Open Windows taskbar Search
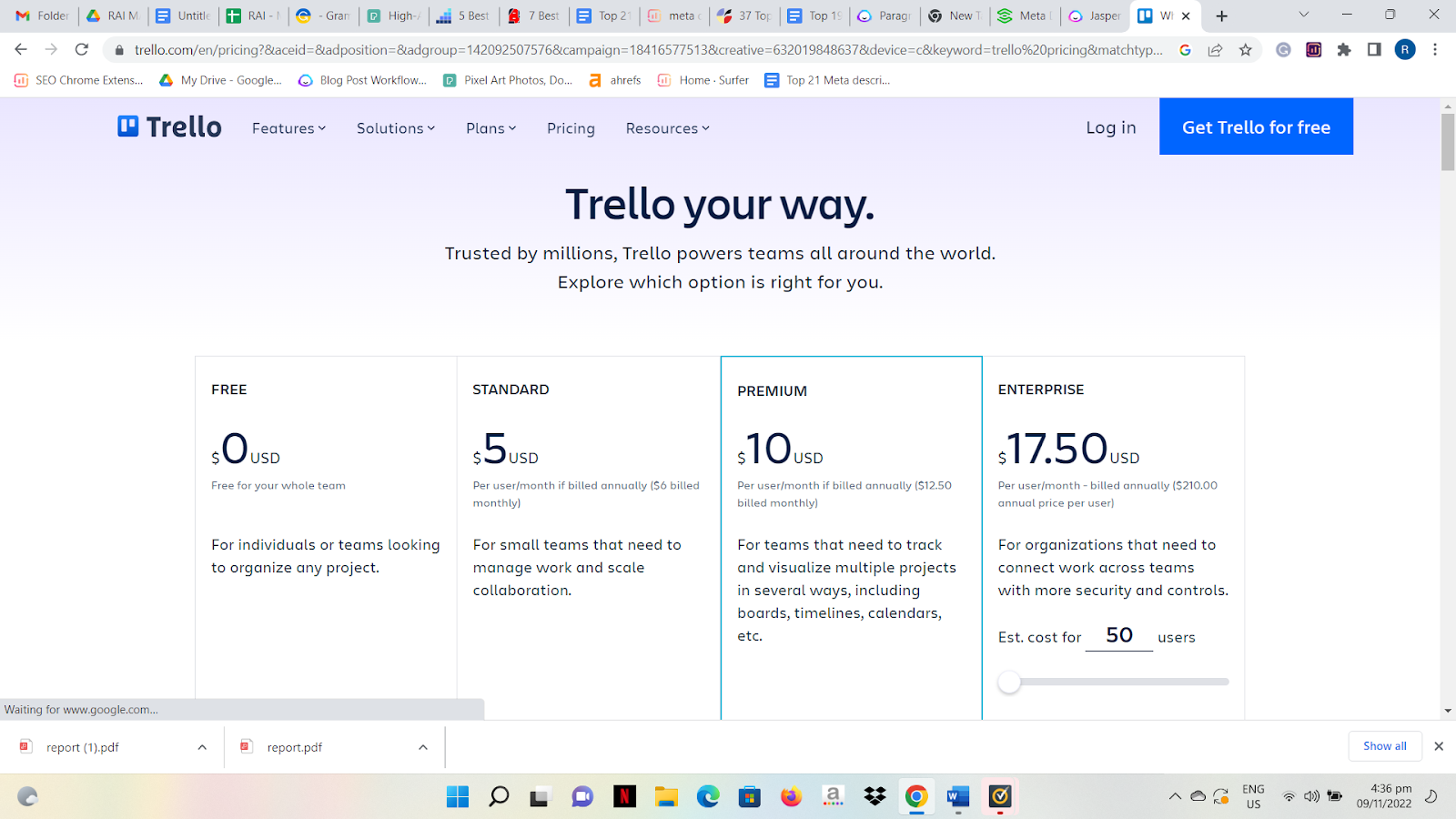This screenshot has width=1456, height=819. pyautogui.click(x=499, y=797)
